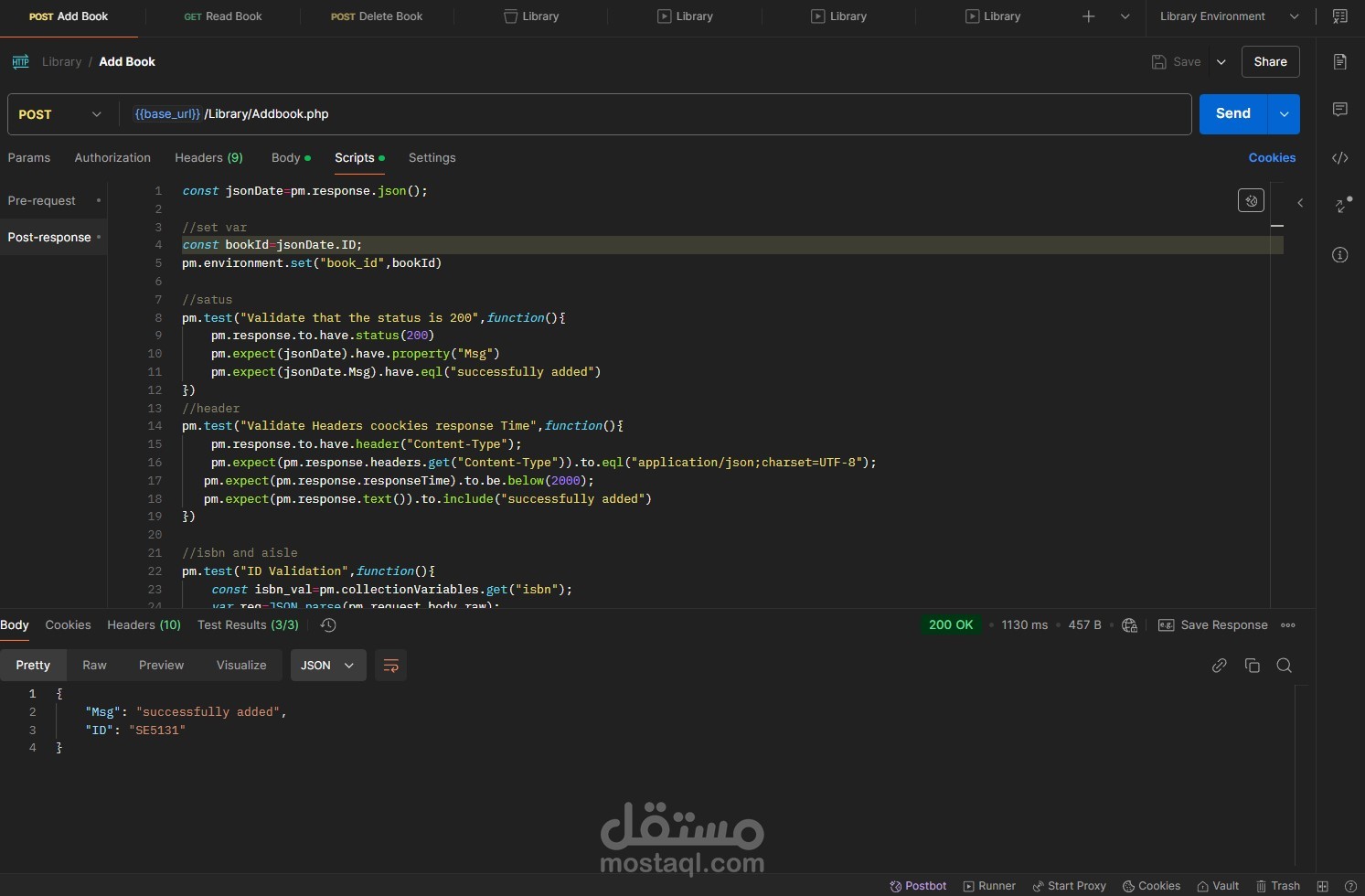Open request info icon in right sidebar
Image resolution: width=1365 pixels, height=896 pixels.
coord(1339,255)
